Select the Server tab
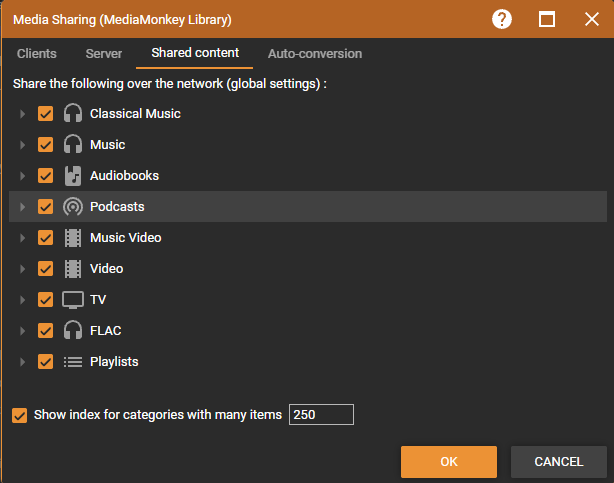Viewport: 614px width, 483px height. (x=104, y=54)
